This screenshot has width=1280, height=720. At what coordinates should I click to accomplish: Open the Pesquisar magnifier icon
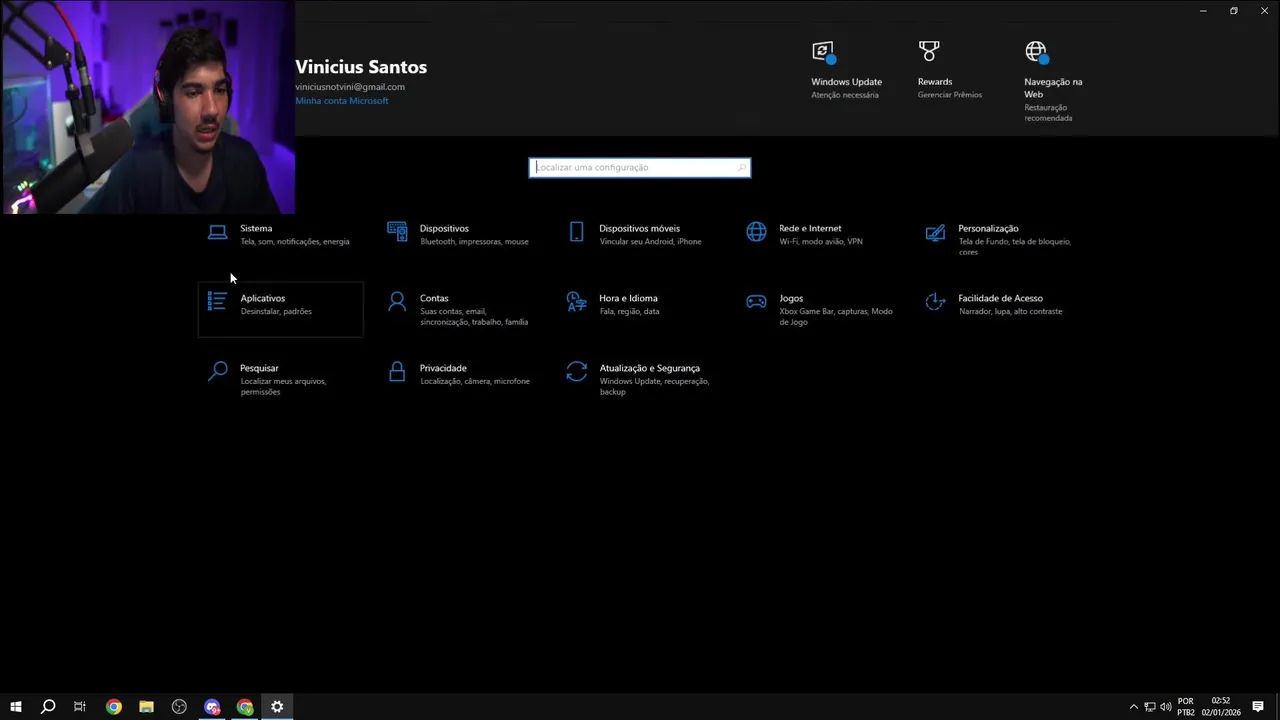coord(217,371)
